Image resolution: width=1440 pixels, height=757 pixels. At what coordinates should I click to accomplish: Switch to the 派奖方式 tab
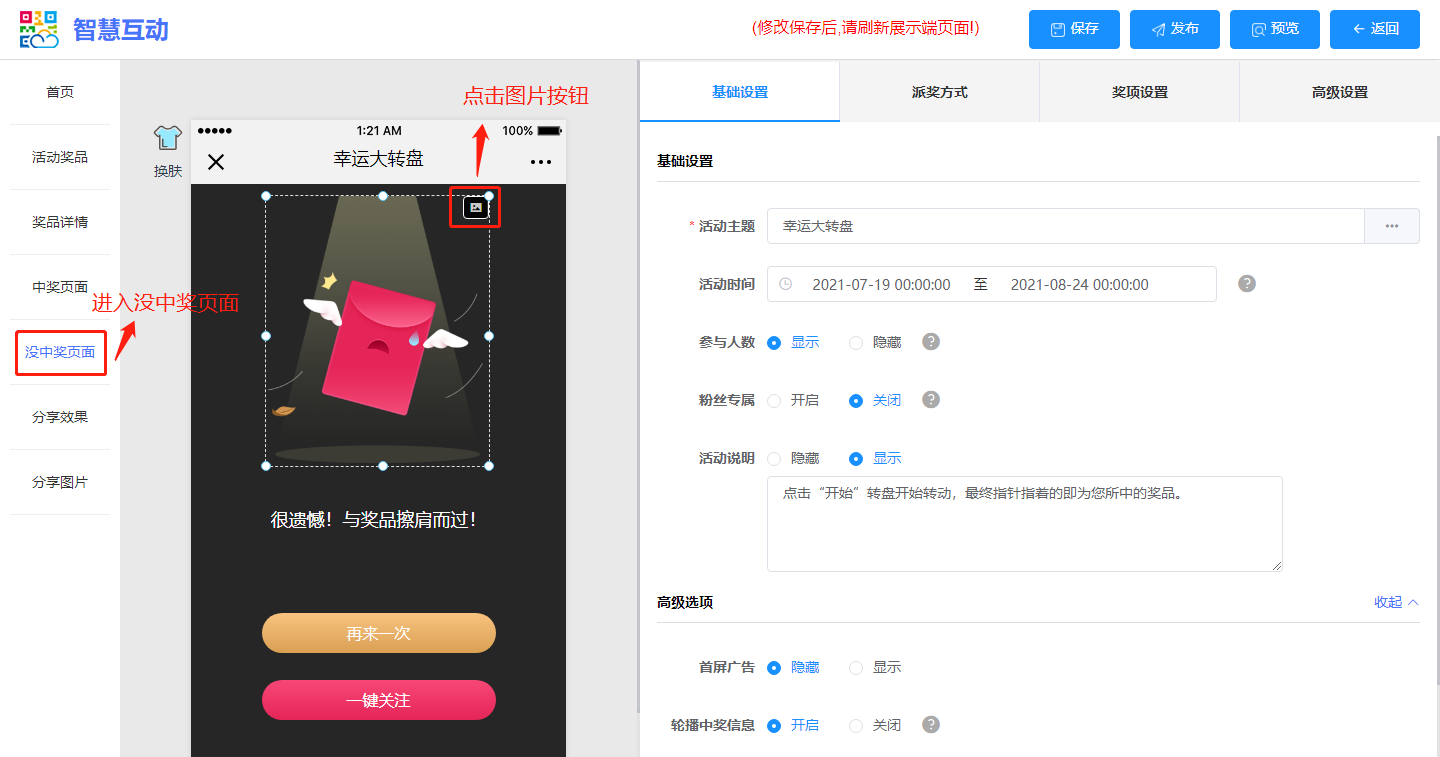(x=939, y=92)
